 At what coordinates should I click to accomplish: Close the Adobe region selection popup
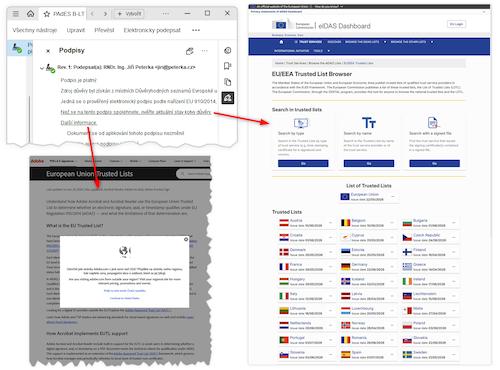coord(186,239)
